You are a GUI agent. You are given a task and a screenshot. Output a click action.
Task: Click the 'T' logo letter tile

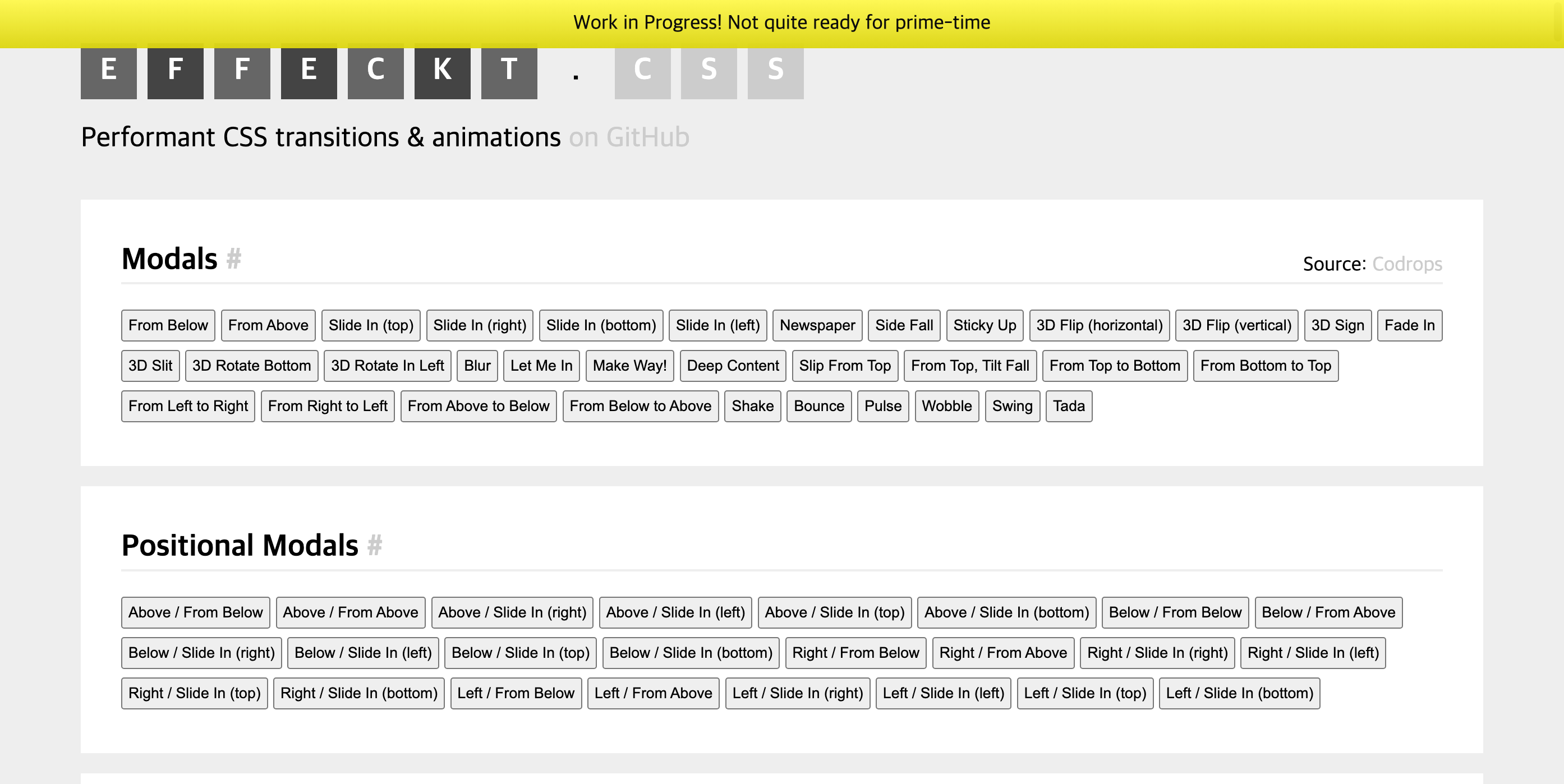(509, 72)
